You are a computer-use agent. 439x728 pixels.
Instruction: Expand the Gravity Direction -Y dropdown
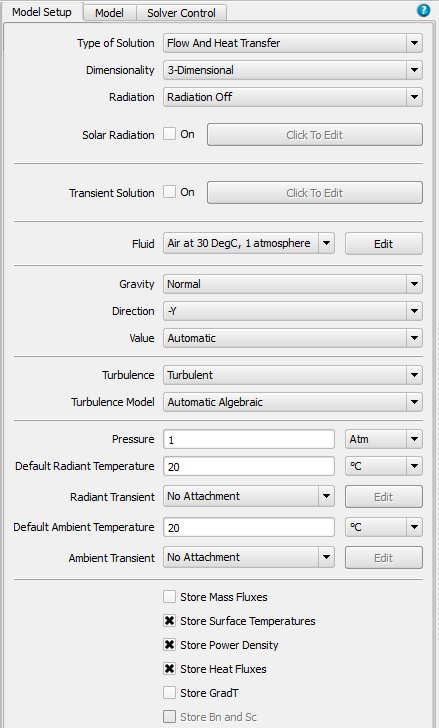coord(293,311)
